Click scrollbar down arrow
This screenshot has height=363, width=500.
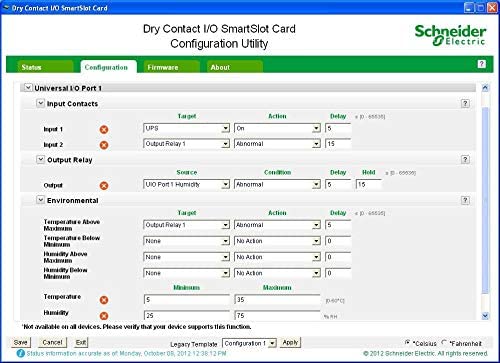pyautogui.click(x=485, y=316)
